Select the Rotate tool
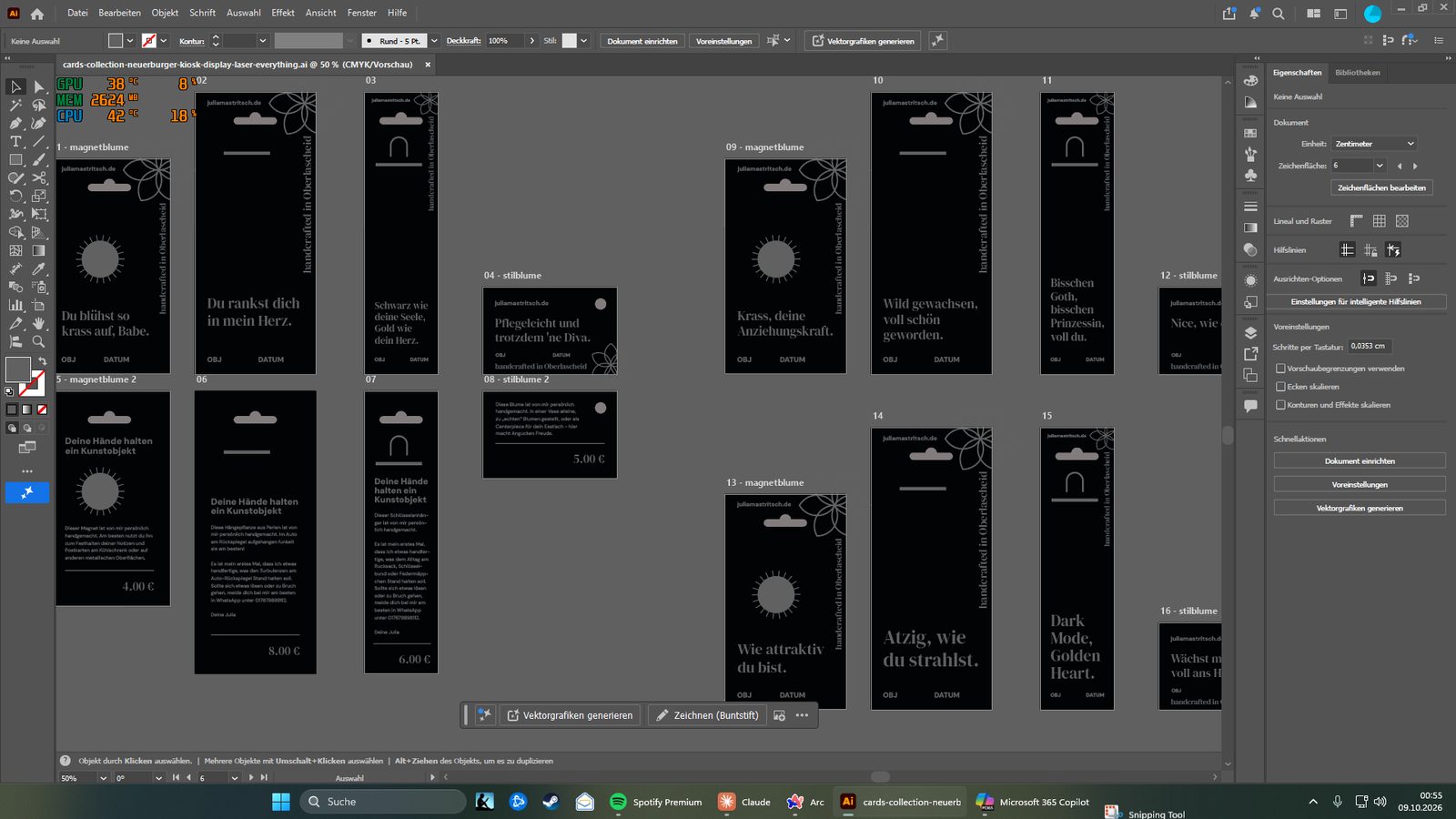 click(x=15, y=196)
